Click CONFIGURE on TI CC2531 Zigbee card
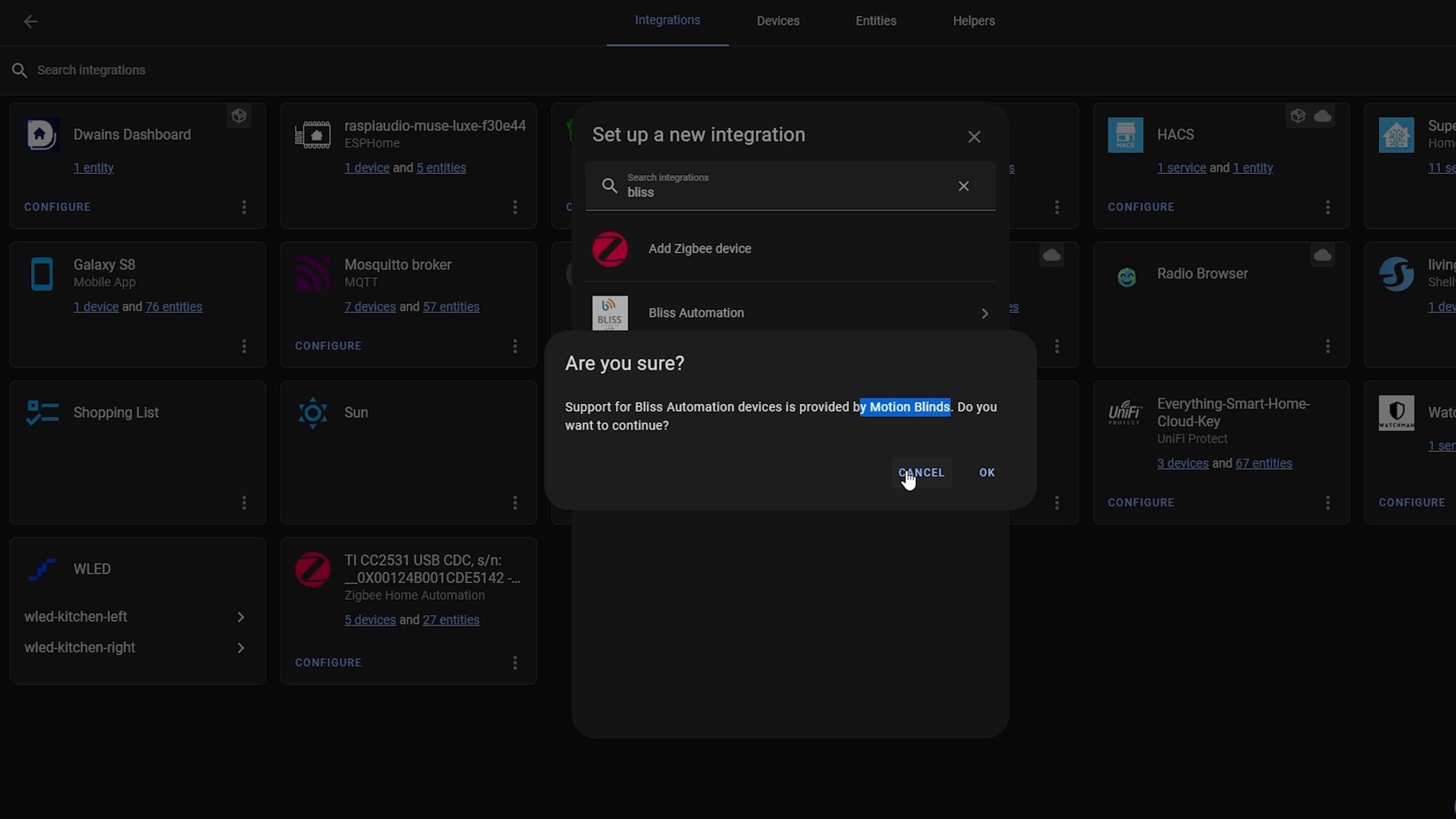The width and height of the screenshot is (1456, 819). coord(328,663)
